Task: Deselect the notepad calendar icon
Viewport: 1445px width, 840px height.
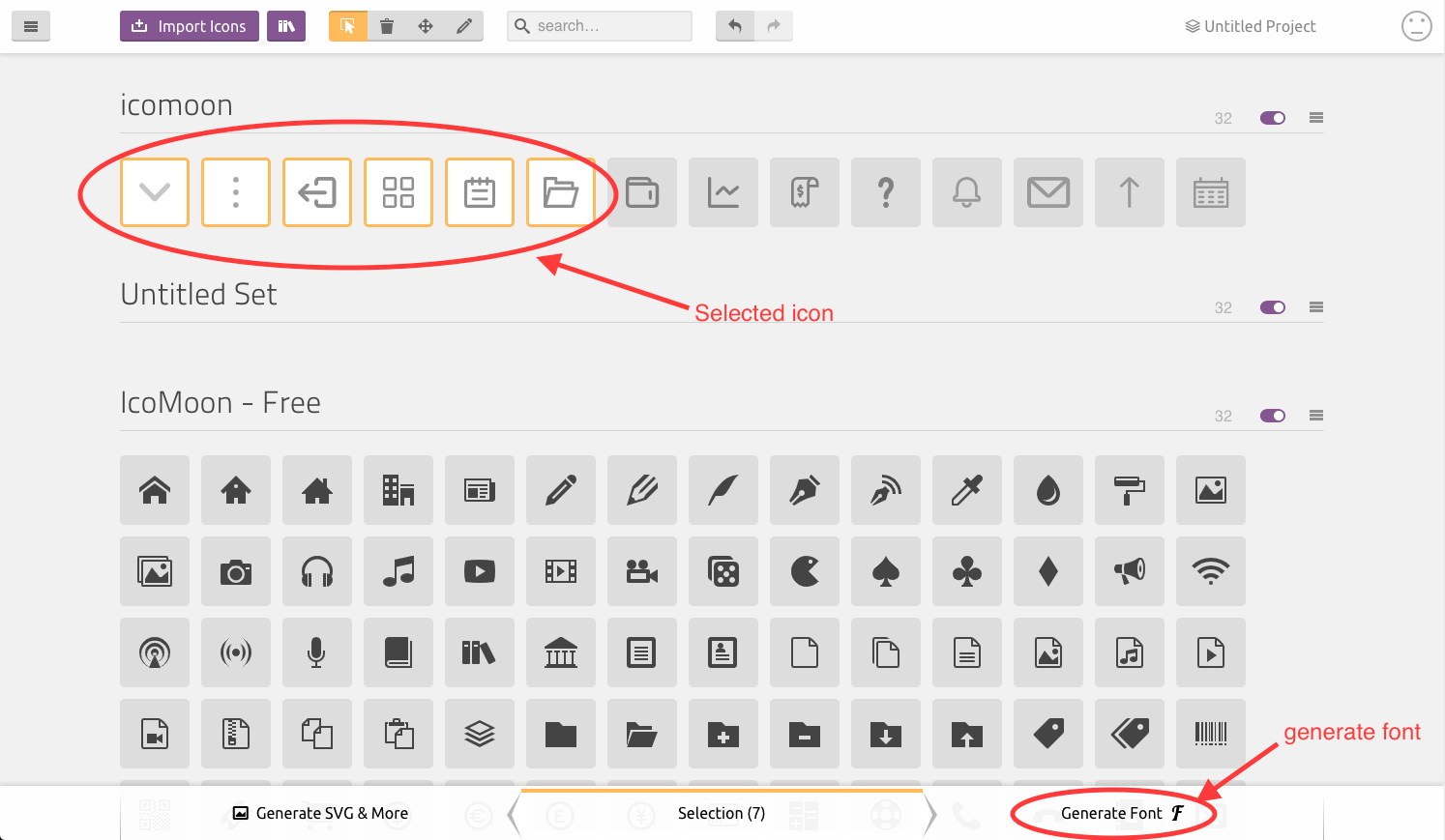Action: click(480, 192)
